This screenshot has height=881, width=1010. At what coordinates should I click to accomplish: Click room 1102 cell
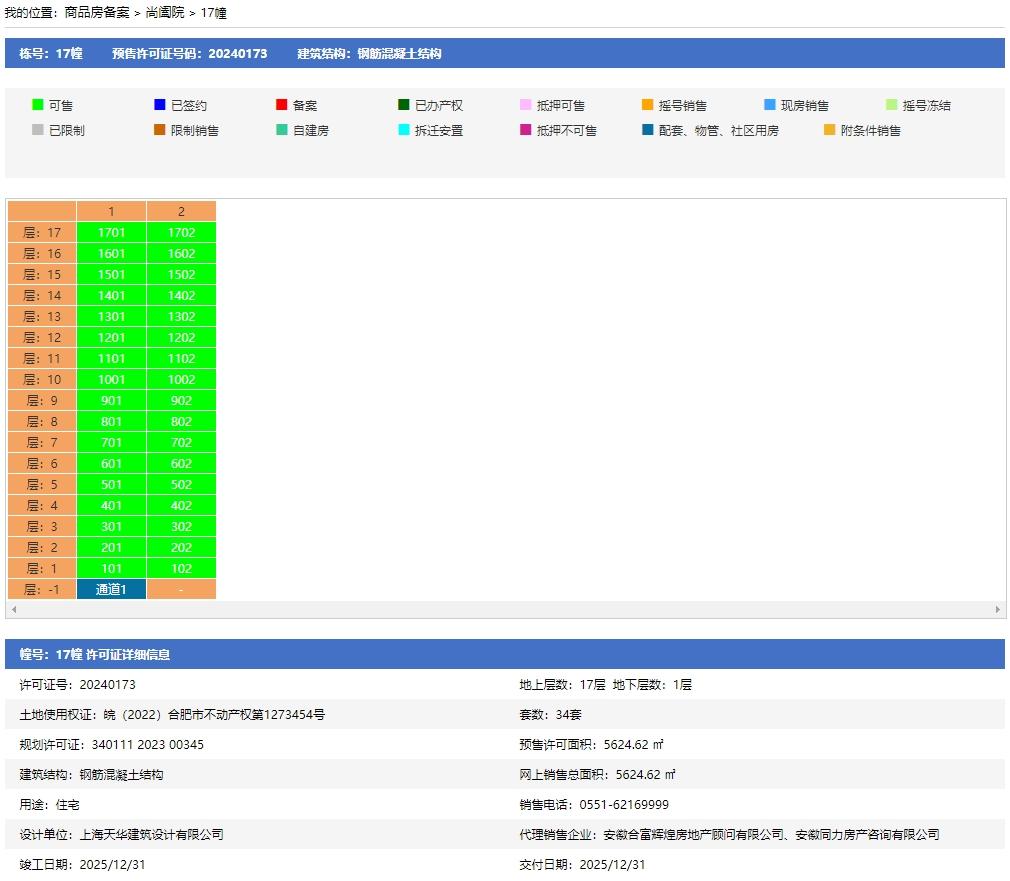pos(182,359)
